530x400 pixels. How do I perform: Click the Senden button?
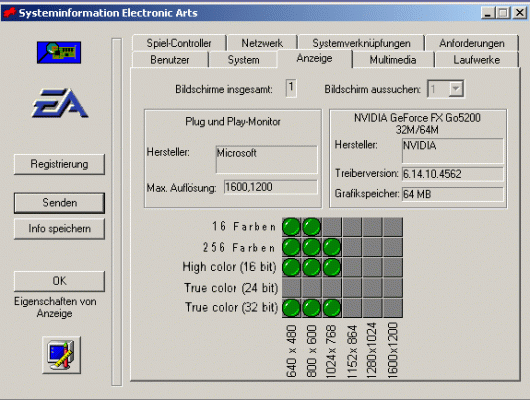[x=59, y=203]
